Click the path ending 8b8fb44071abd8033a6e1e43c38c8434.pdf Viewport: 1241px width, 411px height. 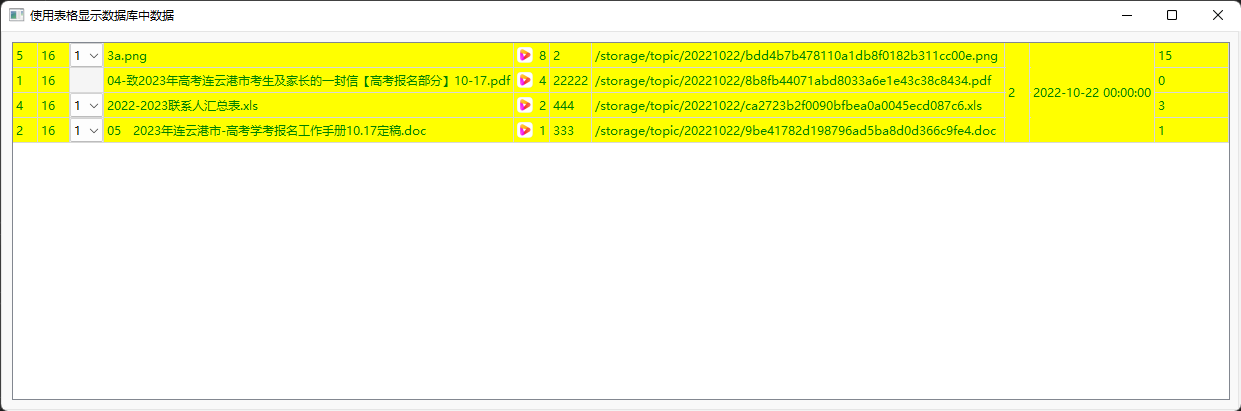tap(793, 80)
